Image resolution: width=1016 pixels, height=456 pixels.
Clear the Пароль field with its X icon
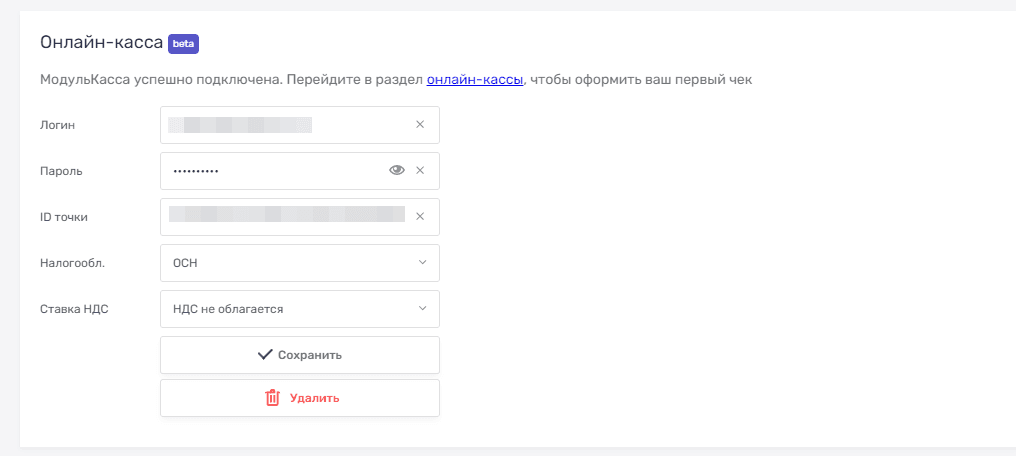(420, 171)
